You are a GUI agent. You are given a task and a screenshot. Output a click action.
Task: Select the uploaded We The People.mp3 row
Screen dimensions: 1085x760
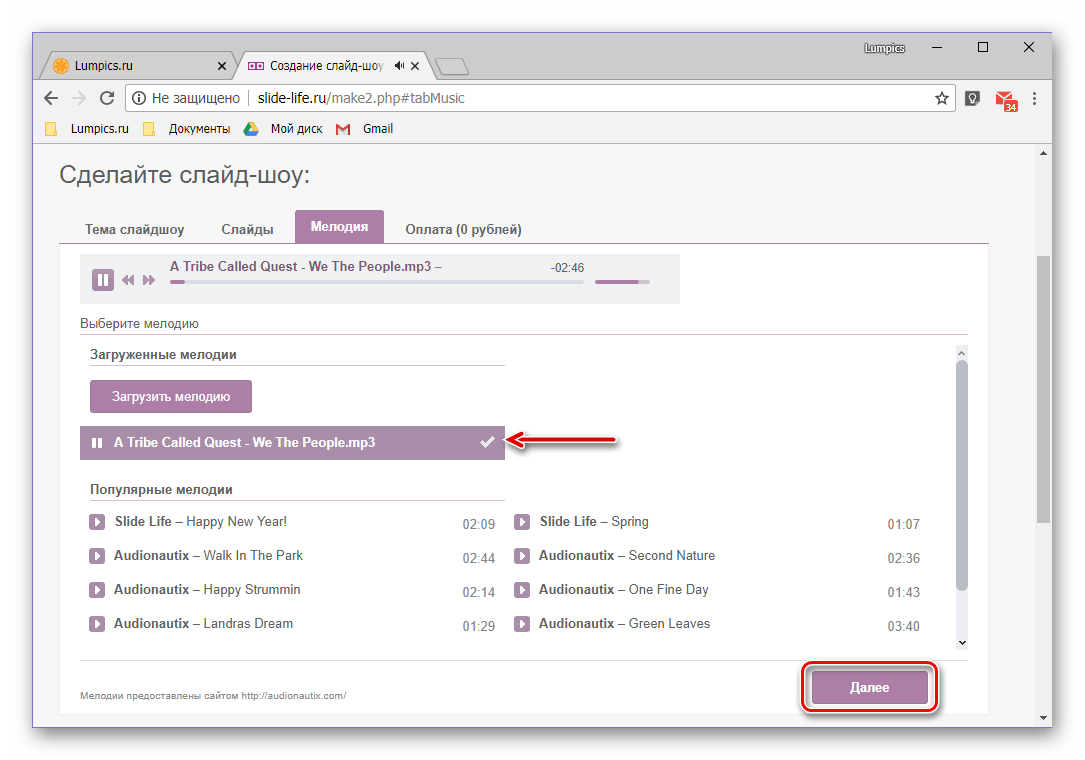point(292,443)
